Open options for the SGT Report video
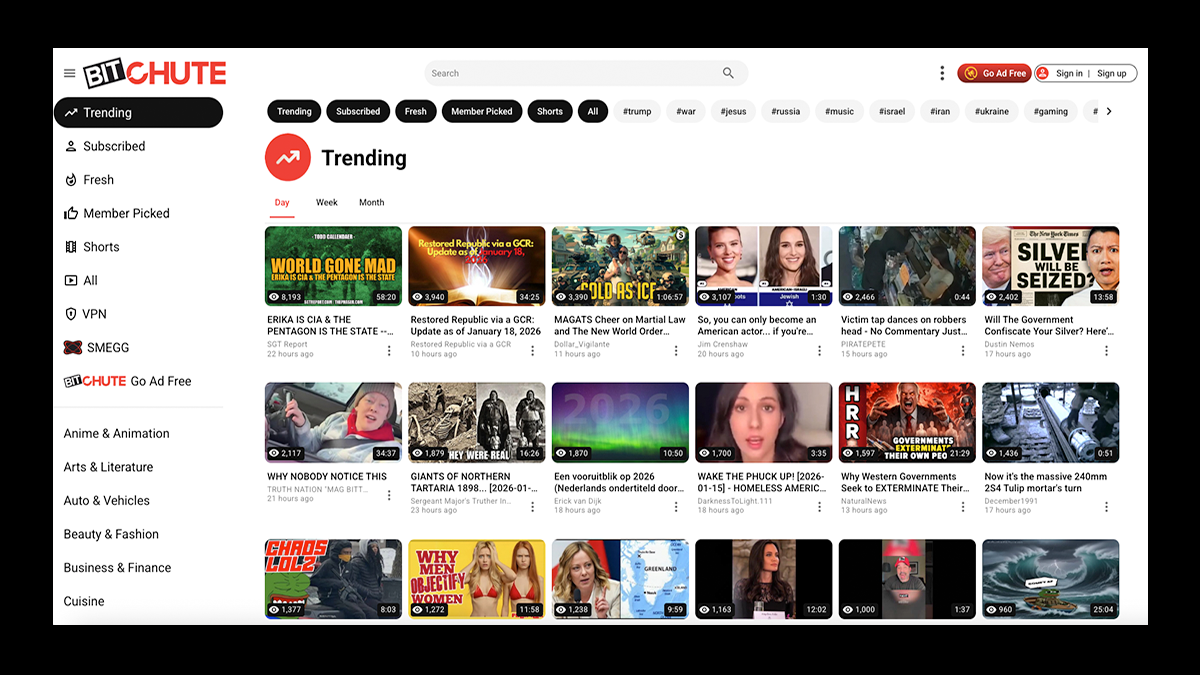 (x=389, y=350)
